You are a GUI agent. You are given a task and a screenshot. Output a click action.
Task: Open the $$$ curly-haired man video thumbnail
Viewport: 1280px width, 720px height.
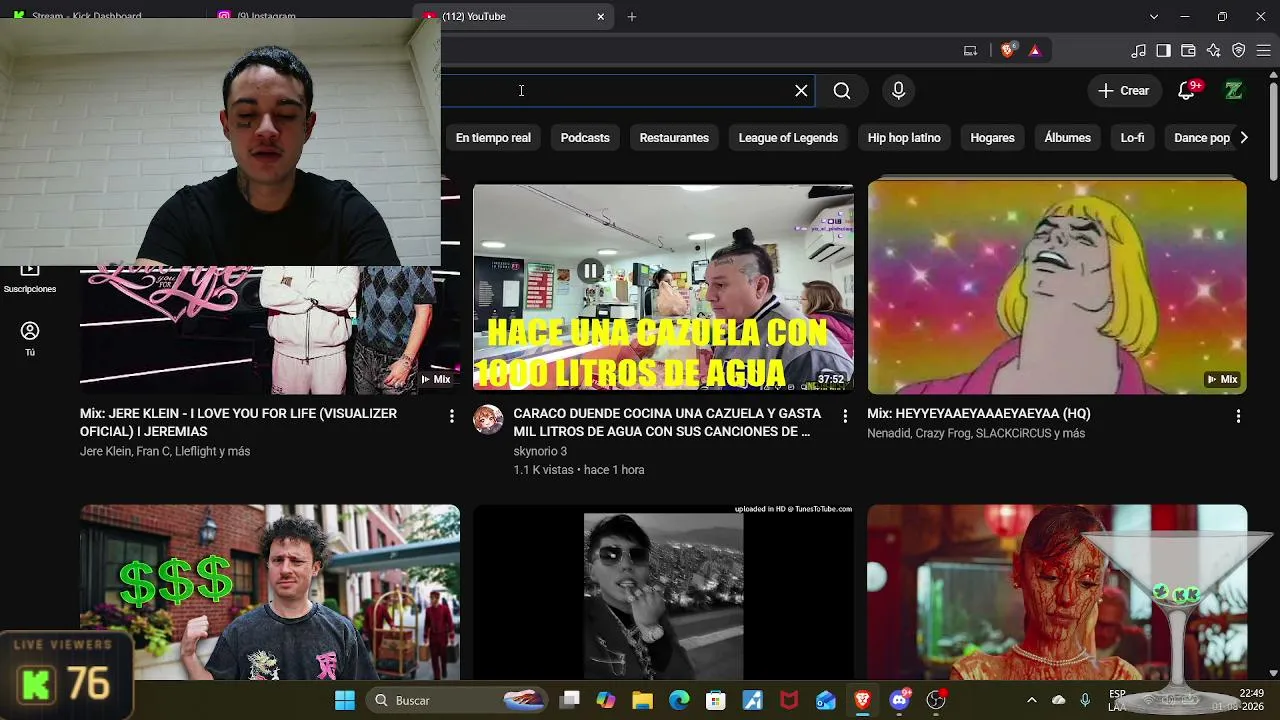pyautogui.click(x=270, y=592)
